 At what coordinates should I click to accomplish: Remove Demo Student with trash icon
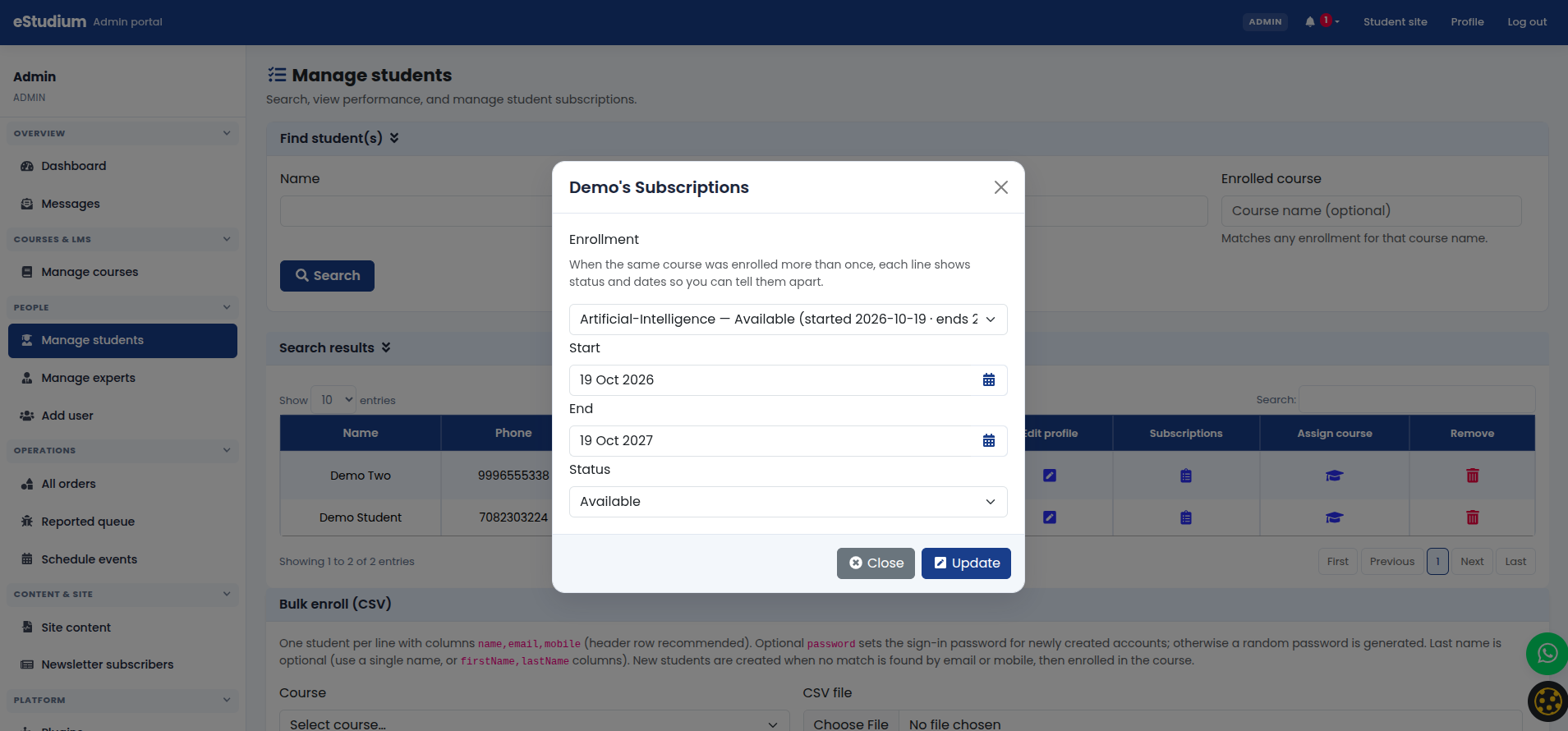(x=1473, y=517)
